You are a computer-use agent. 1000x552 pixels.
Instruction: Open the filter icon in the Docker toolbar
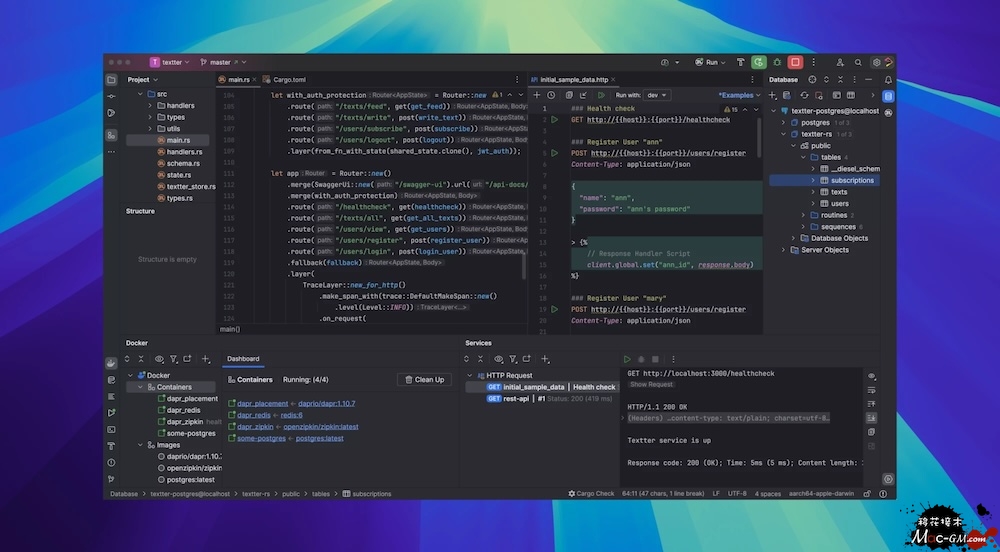(x=173, y=358)
